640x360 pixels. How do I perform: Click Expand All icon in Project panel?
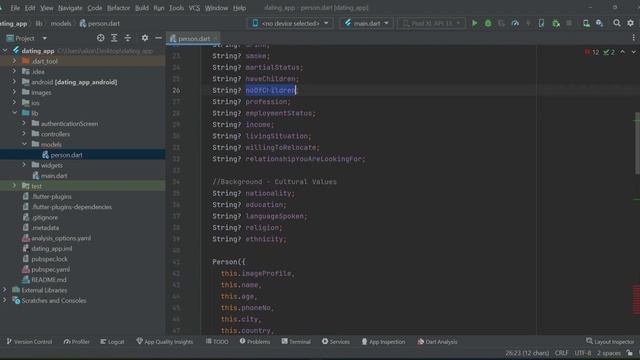click(114, 38)
